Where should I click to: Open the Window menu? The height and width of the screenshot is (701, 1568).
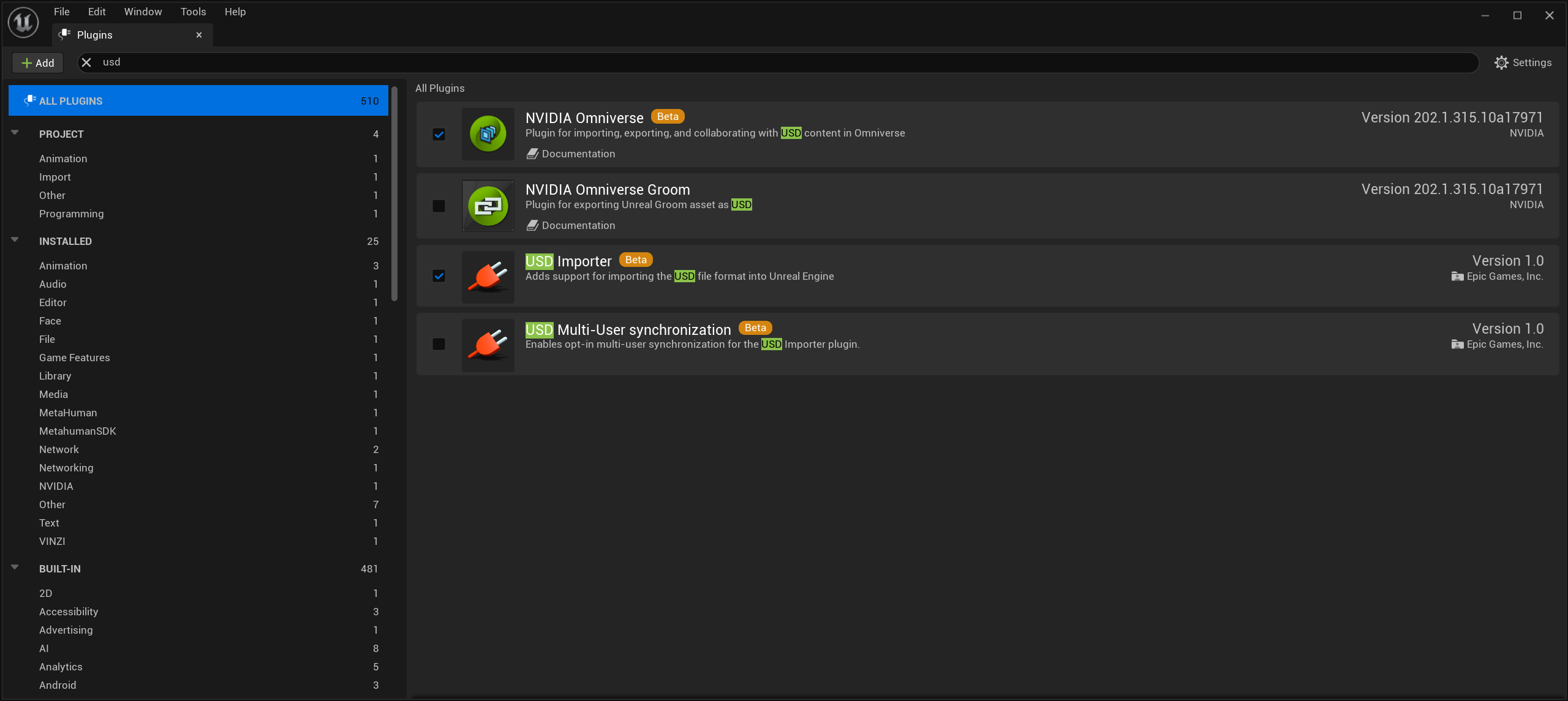coord(143,12)
